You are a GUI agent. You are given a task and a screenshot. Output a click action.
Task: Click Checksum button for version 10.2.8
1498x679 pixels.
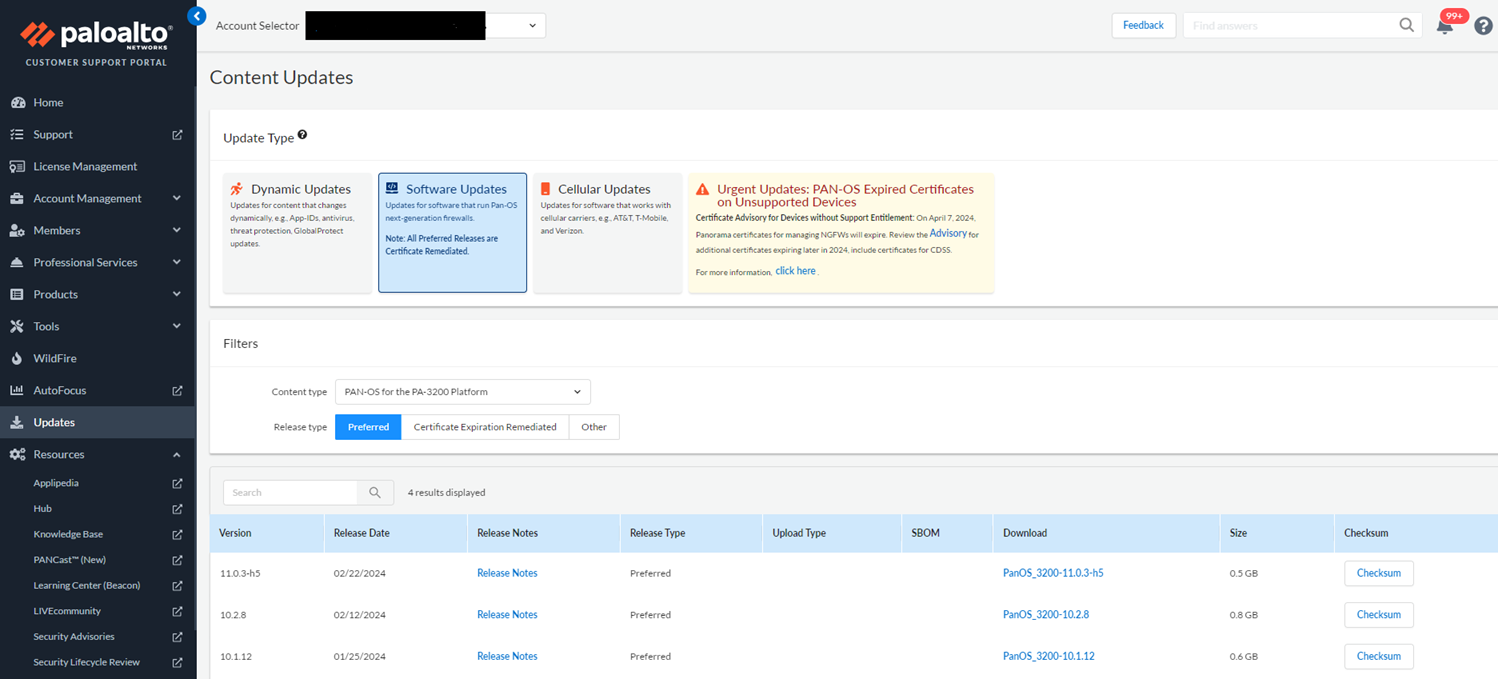tap(1378, 615)
